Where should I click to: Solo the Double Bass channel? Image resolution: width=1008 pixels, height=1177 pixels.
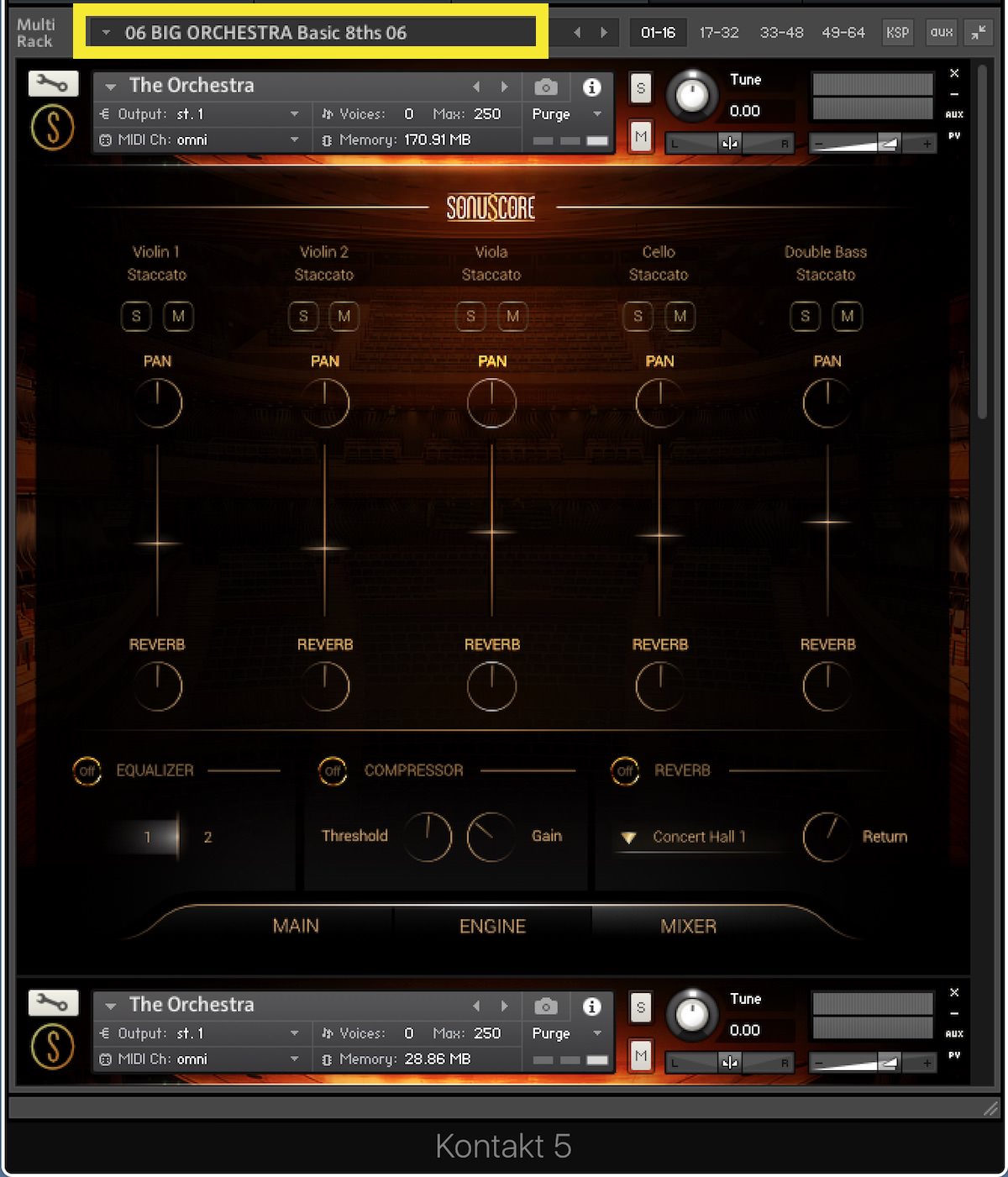click(x=805, y=316)
